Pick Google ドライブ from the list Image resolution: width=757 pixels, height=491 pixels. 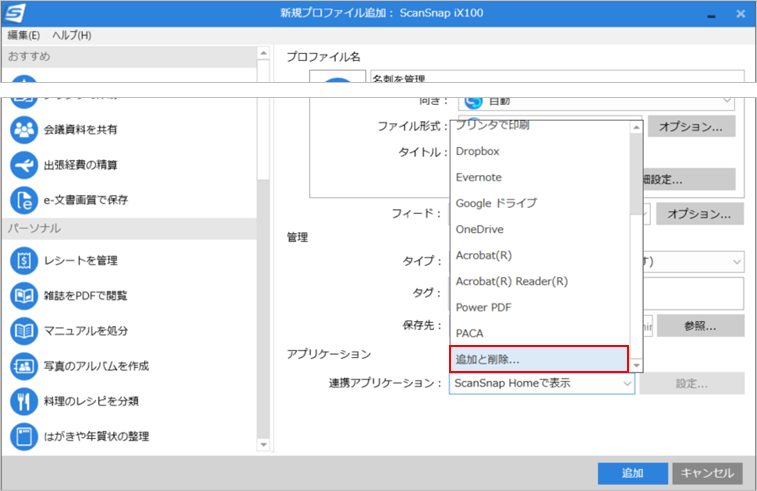click(496, 203)
